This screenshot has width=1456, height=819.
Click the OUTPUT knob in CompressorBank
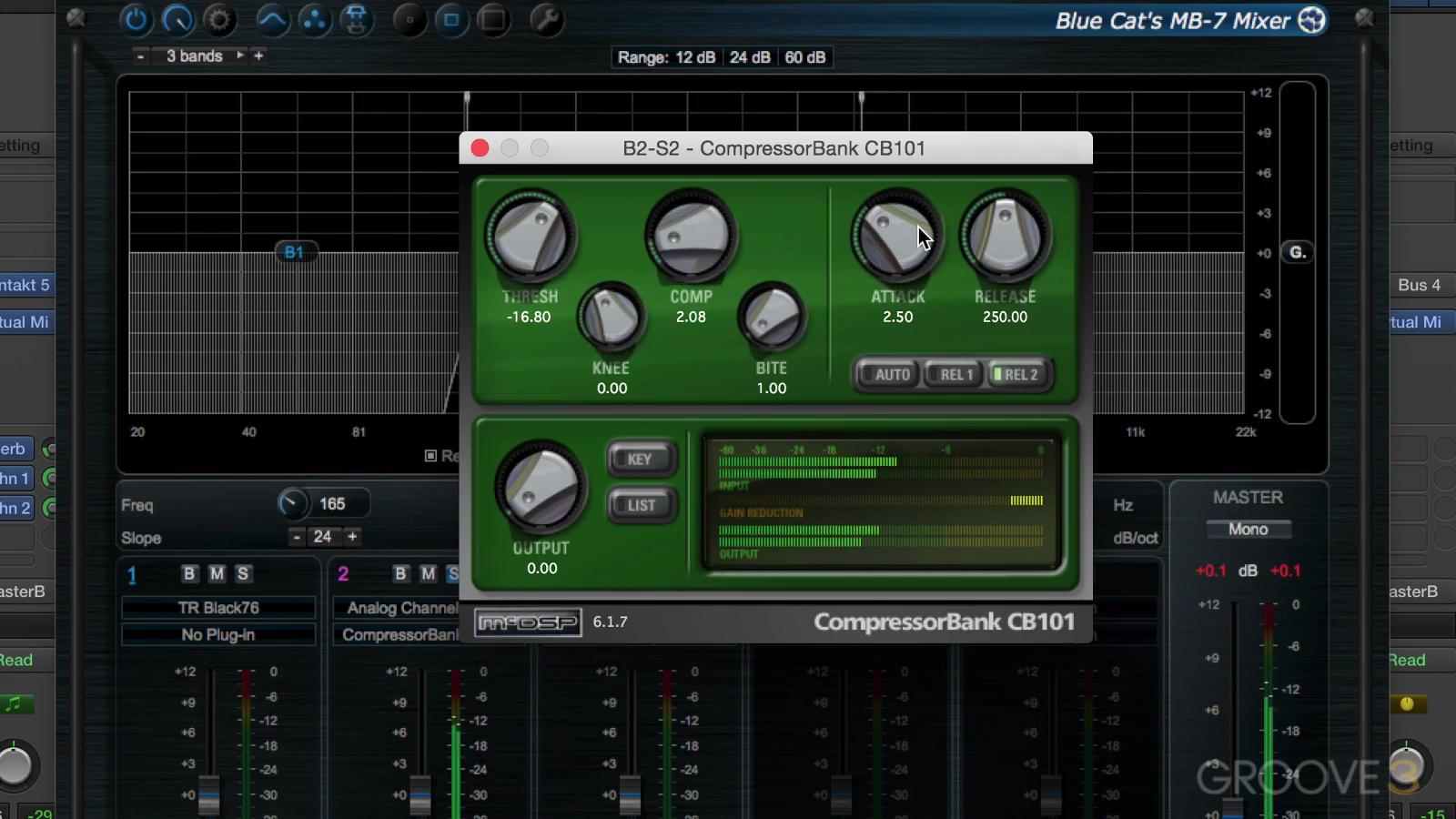(541, 487)
